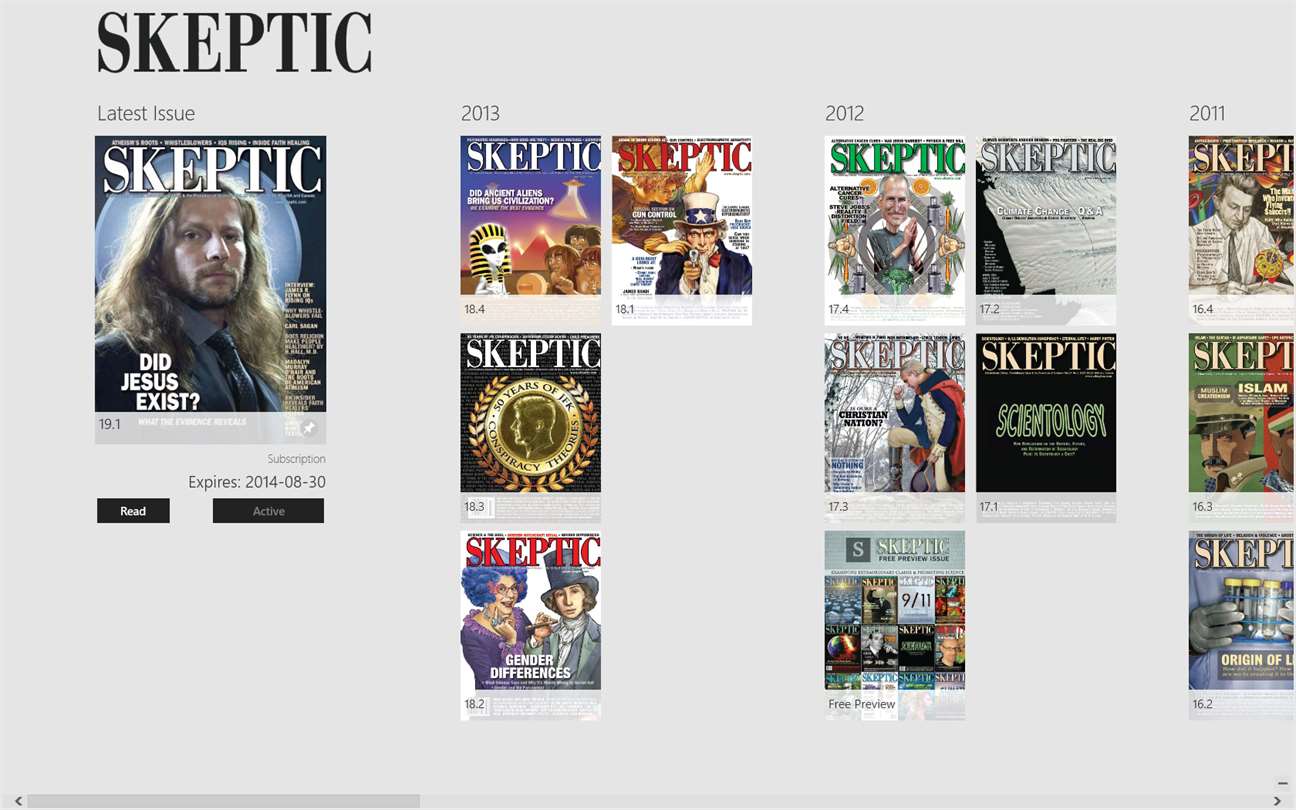Click the horizontal scrollbar thumb

click(x=224, y=801)
